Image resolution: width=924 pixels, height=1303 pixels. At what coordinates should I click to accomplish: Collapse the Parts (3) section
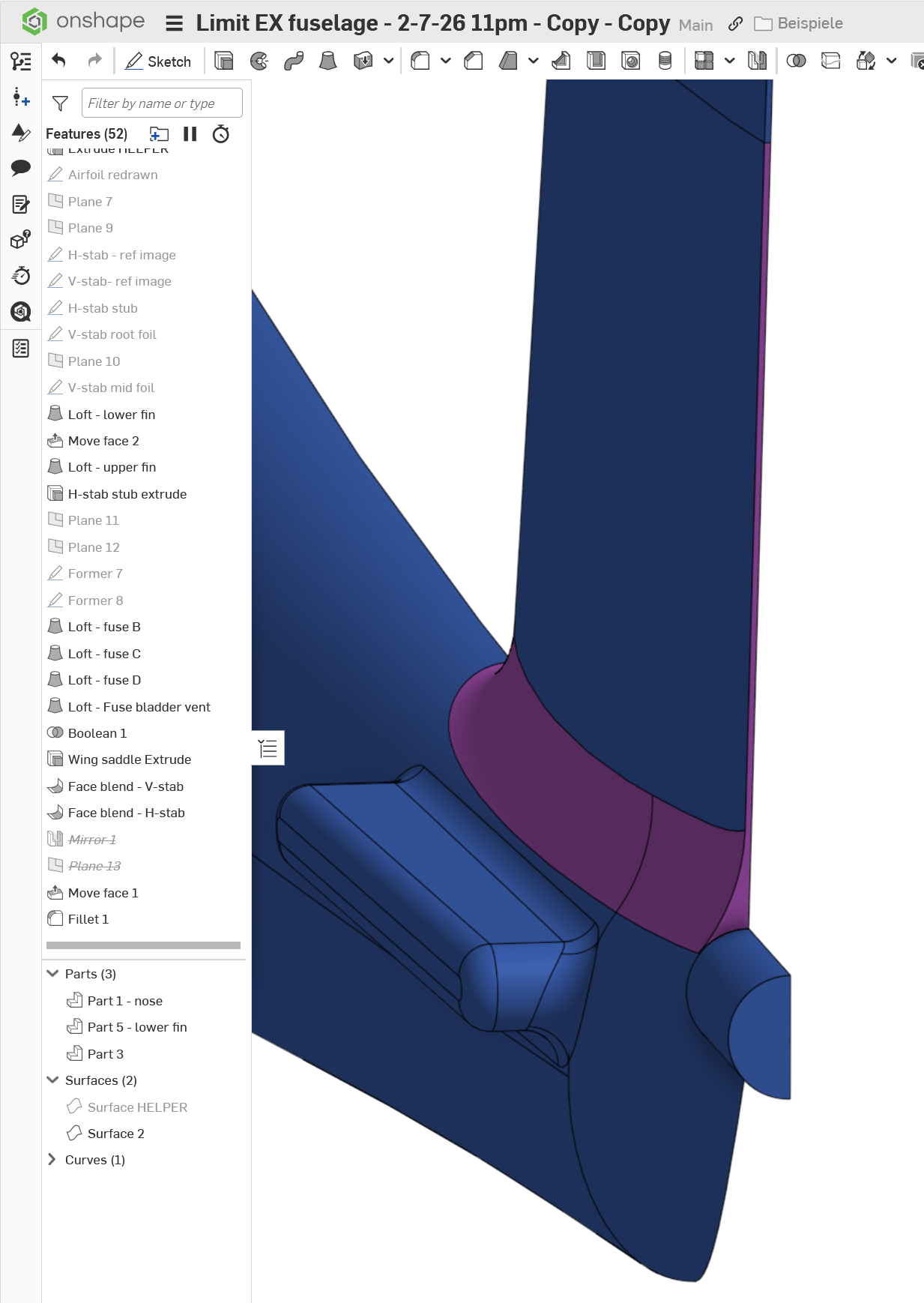point(52,973)
